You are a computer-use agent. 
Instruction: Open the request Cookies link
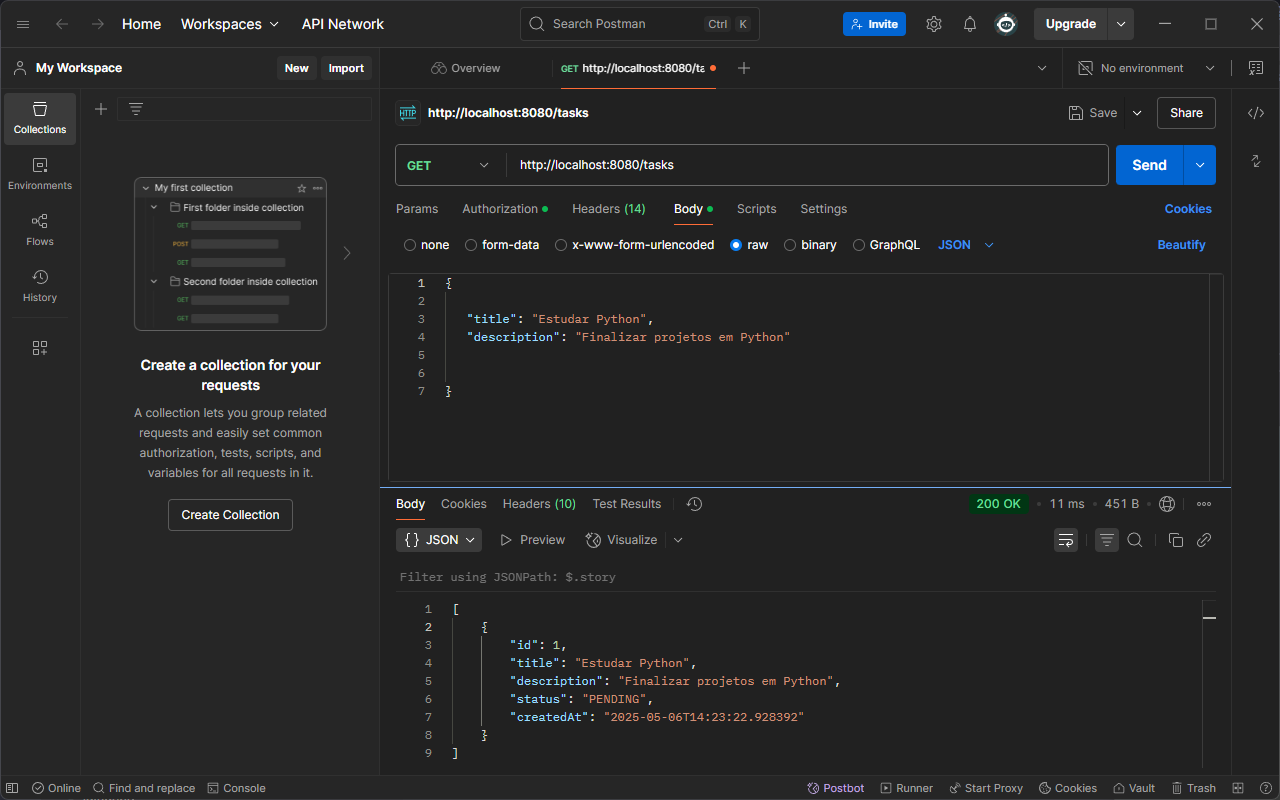tap(1188, 209)
